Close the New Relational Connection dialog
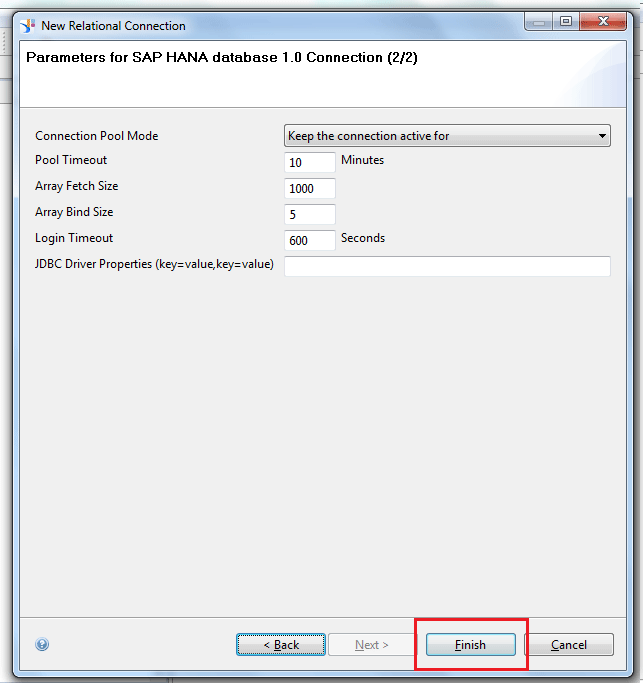This screenshot has width=643, height=683. (x=603, y=21)
